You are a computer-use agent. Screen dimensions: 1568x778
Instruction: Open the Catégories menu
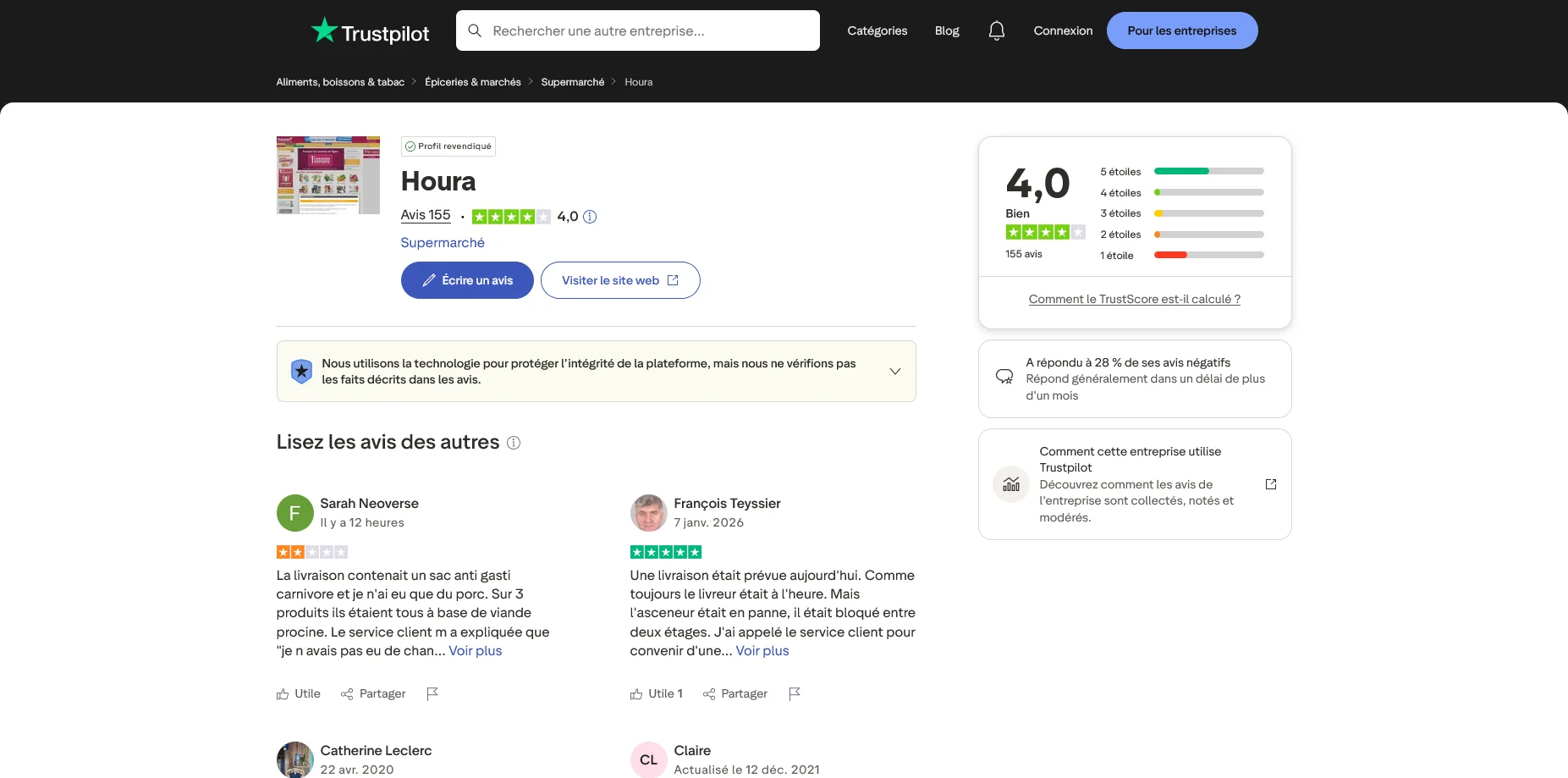[877, 30]
